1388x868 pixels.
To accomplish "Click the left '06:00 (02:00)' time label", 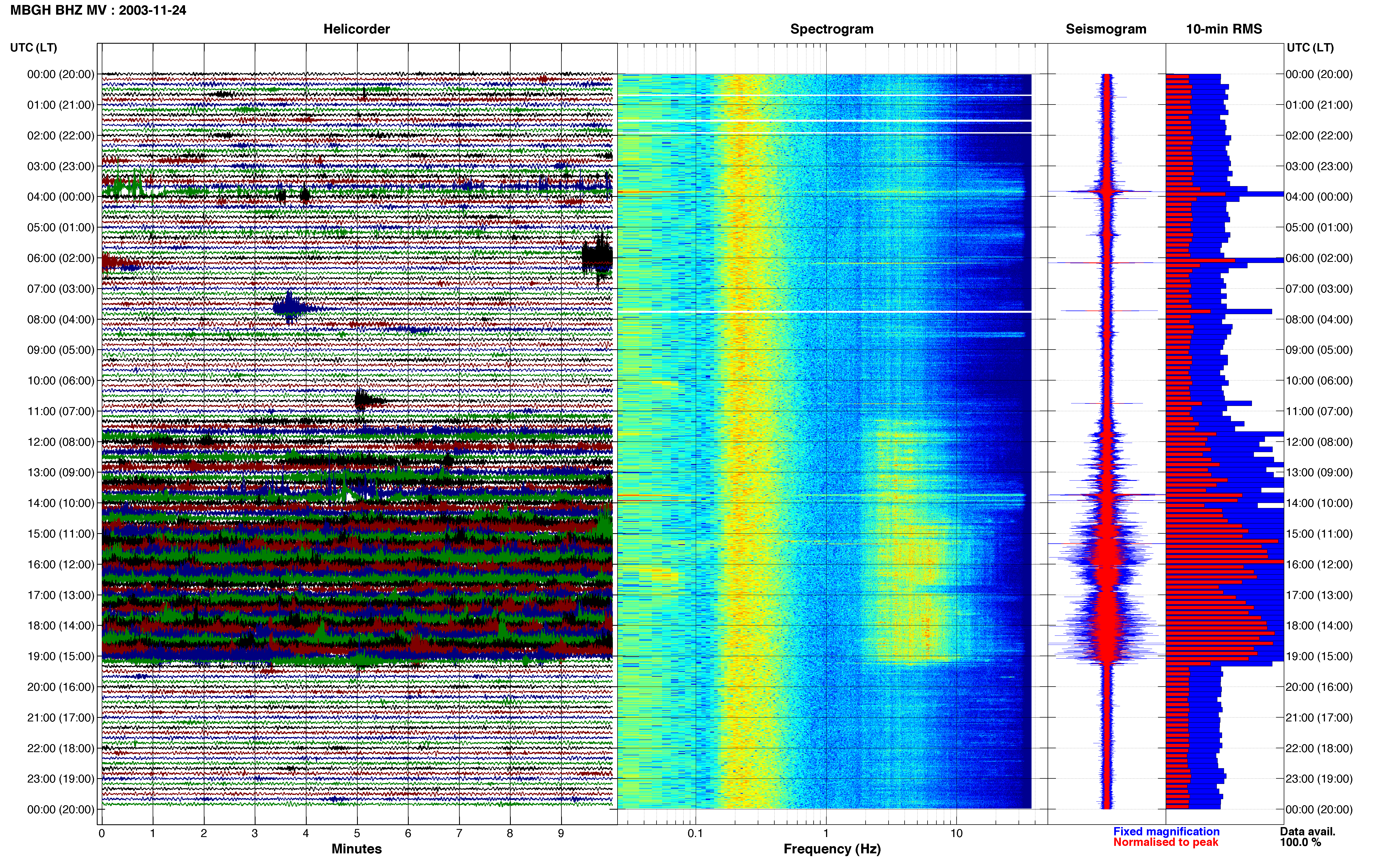I will tap(61, 258).
